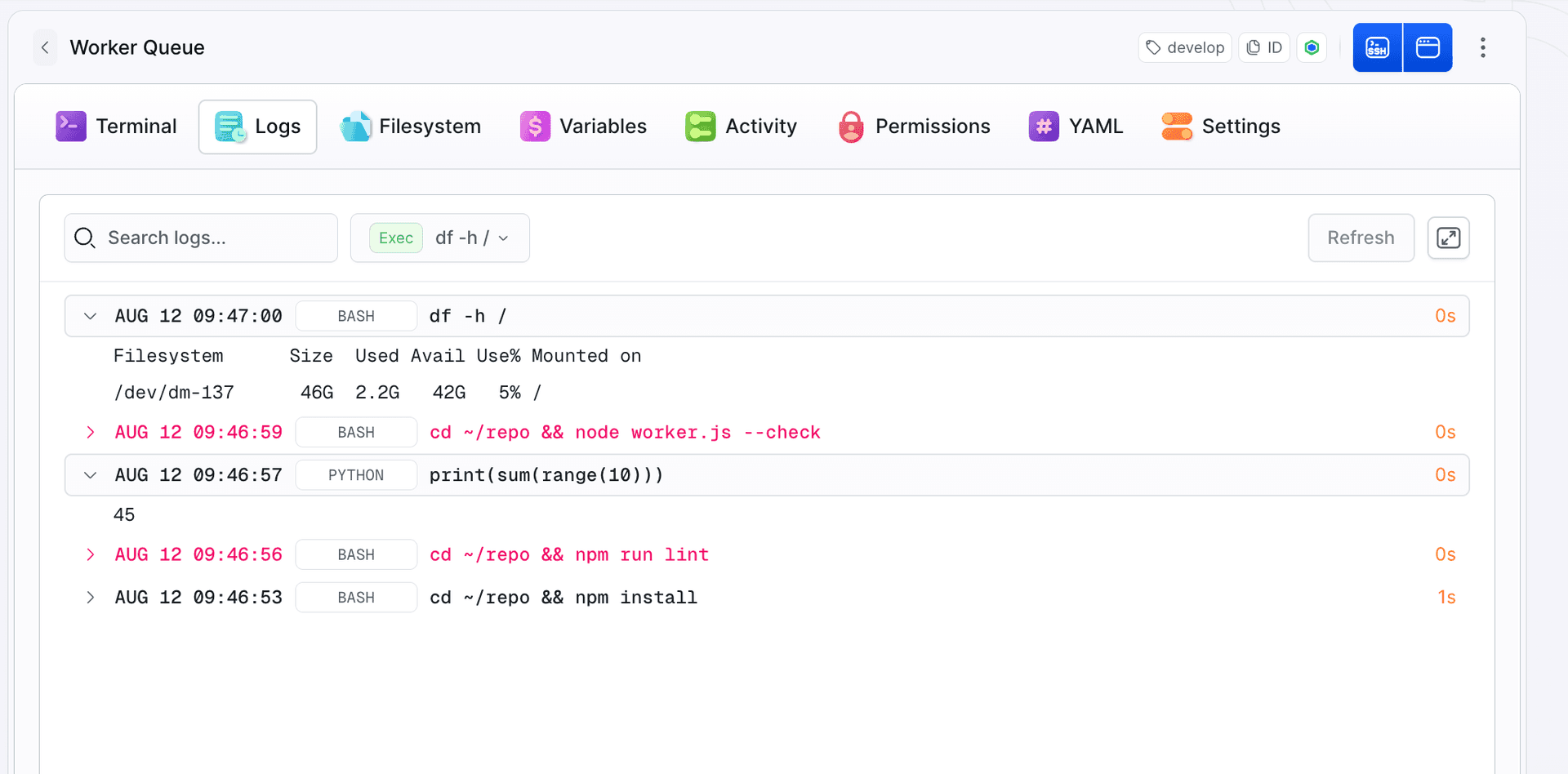Click the green status hexagon icon
The image size is (1568, 774).
click(1312, 47)
